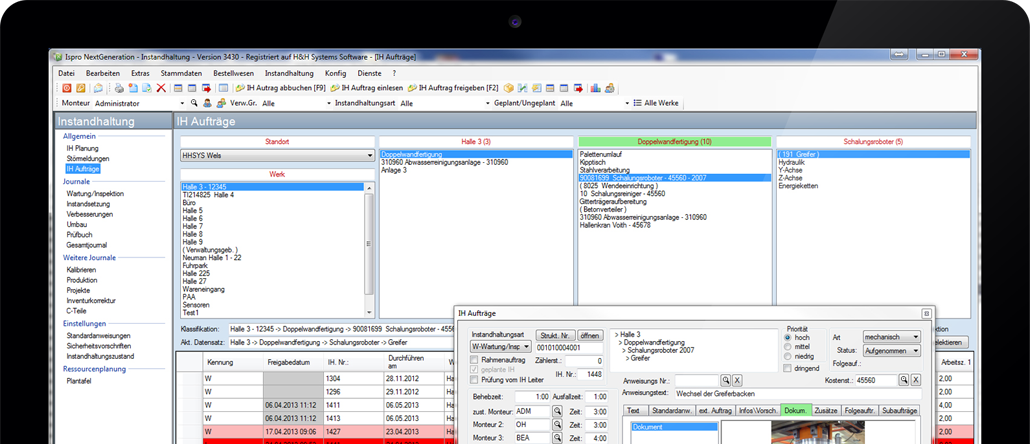Click the single person icon in filter bar
Viewport: 1030px width, 444px height.
(208, 103)
